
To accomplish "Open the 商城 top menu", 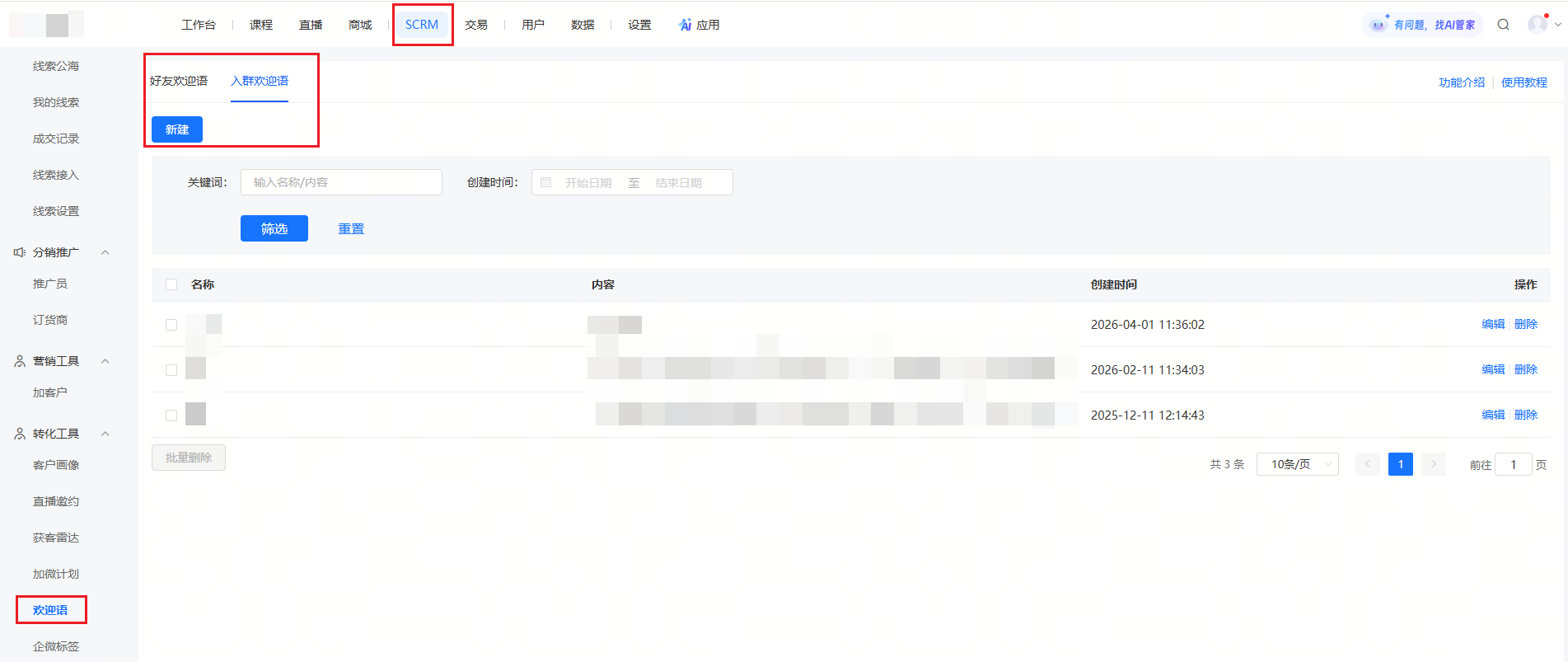I will click(360, 25).
